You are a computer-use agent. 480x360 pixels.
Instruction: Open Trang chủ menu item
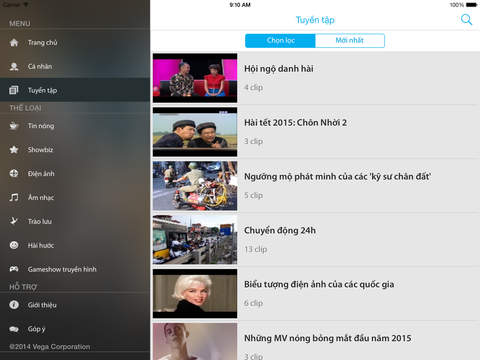pos(75,43)
